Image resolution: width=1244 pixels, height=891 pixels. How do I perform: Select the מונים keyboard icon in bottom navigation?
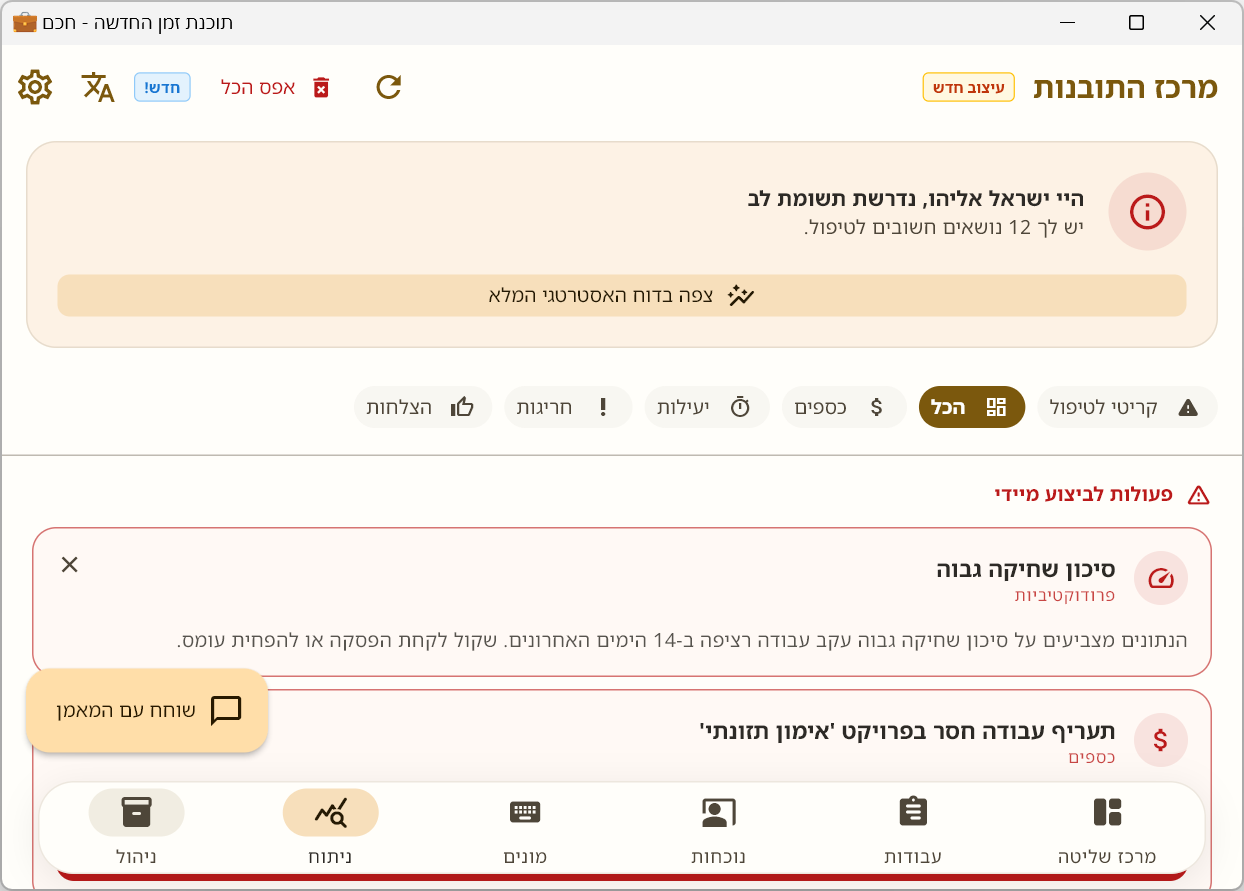tap(525, 813)
